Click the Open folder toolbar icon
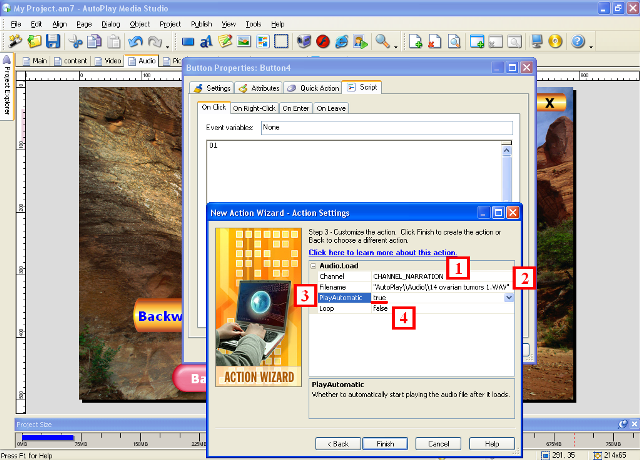 (x=35, y=42)
